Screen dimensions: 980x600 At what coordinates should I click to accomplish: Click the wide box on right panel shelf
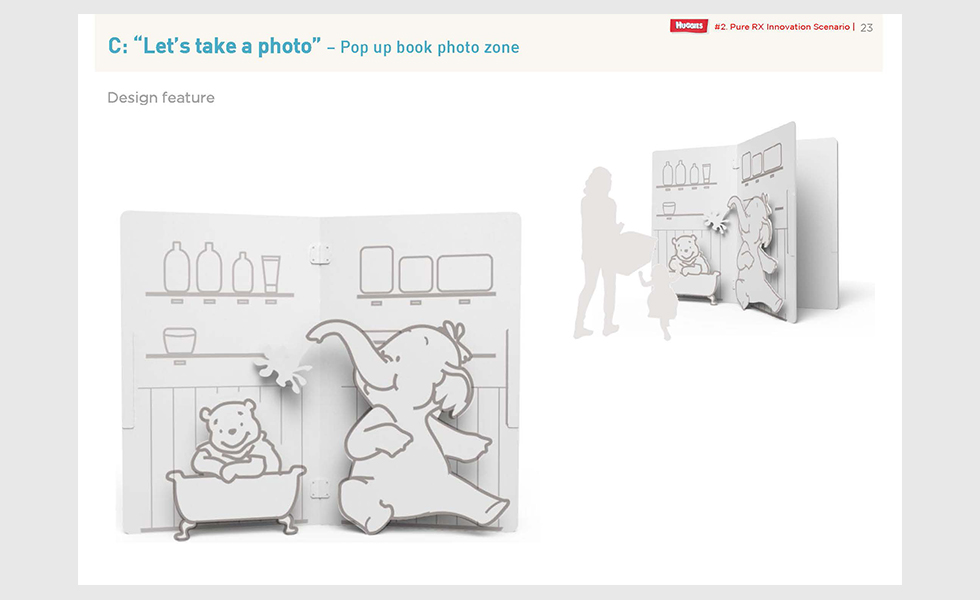tap(464, 273)
